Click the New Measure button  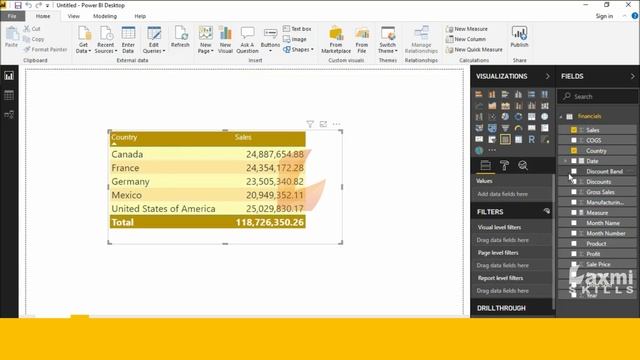pos(467,29)
